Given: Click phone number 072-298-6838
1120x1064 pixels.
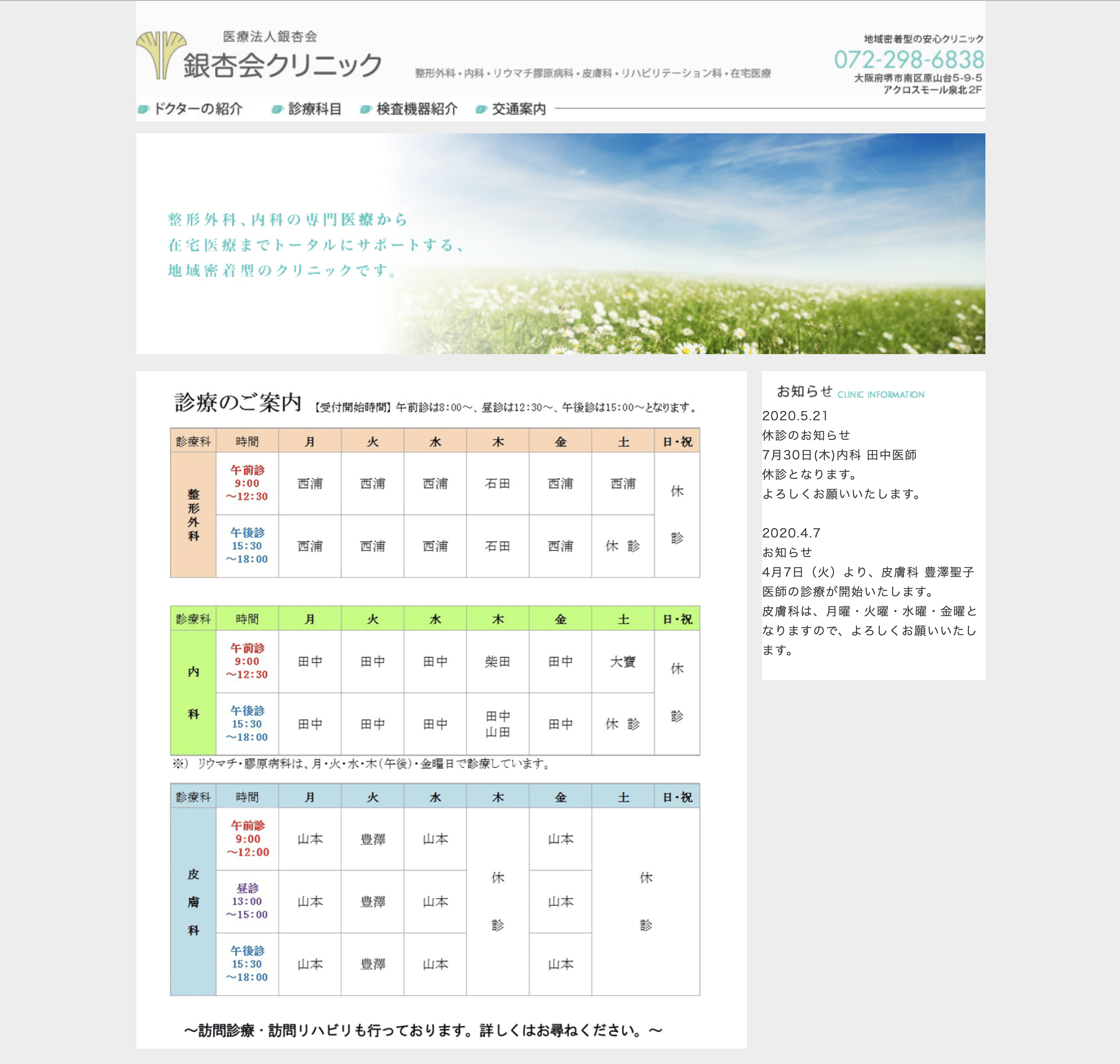Looking at the screenshot, I should pos(909,59).
